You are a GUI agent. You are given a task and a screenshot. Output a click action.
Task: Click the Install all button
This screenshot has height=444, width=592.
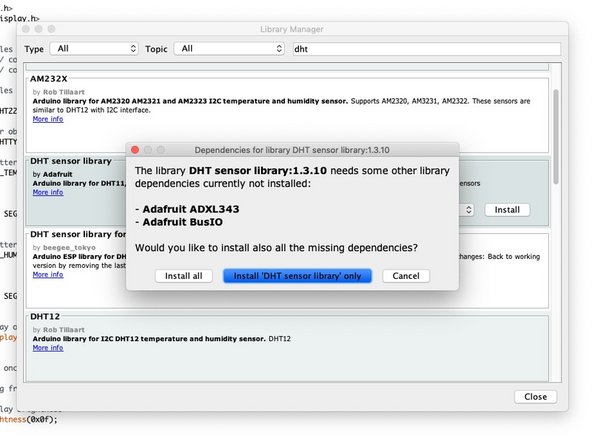183,276
